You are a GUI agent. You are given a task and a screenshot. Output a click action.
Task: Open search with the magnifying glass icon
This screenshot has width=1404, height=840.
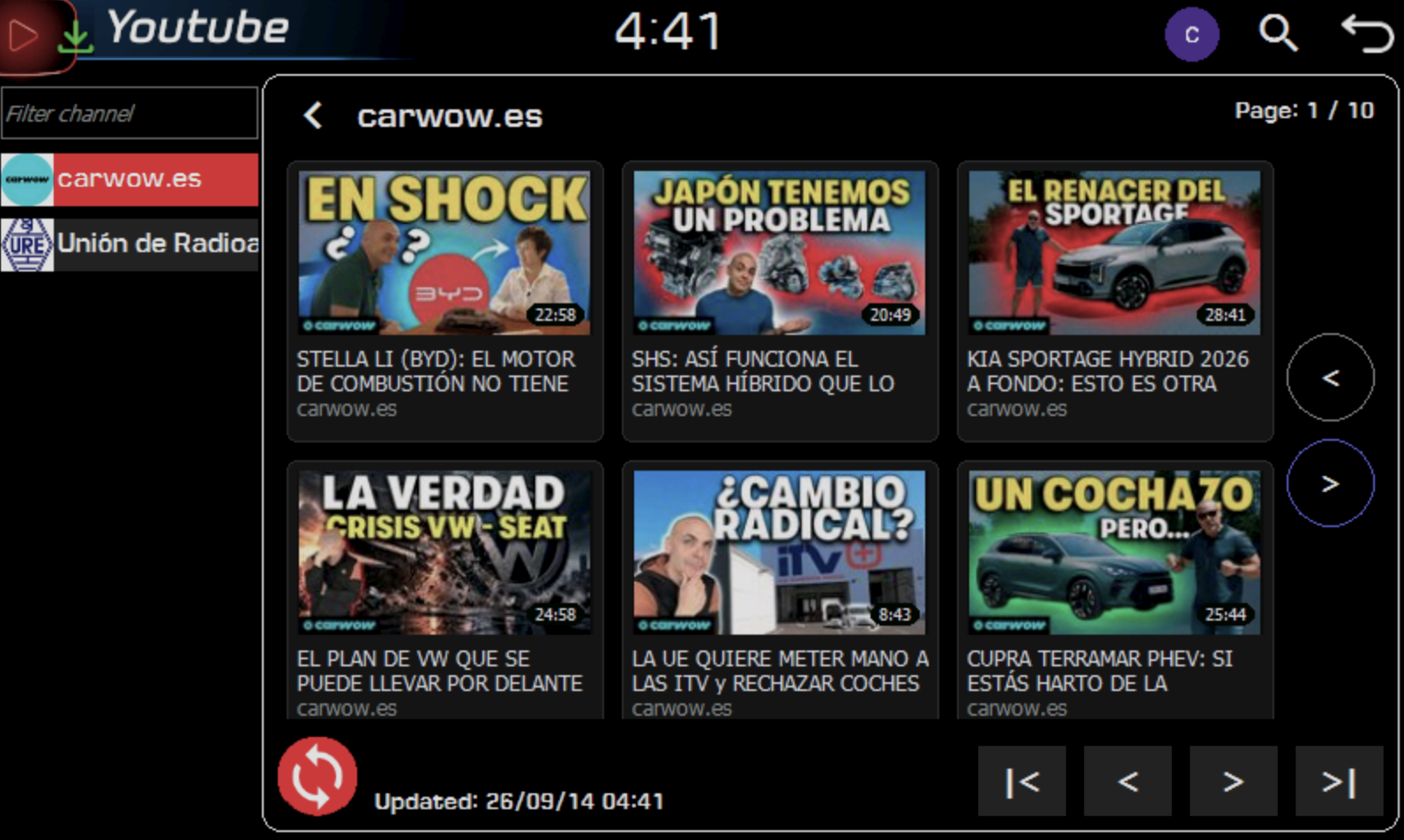click(1278, 33)
